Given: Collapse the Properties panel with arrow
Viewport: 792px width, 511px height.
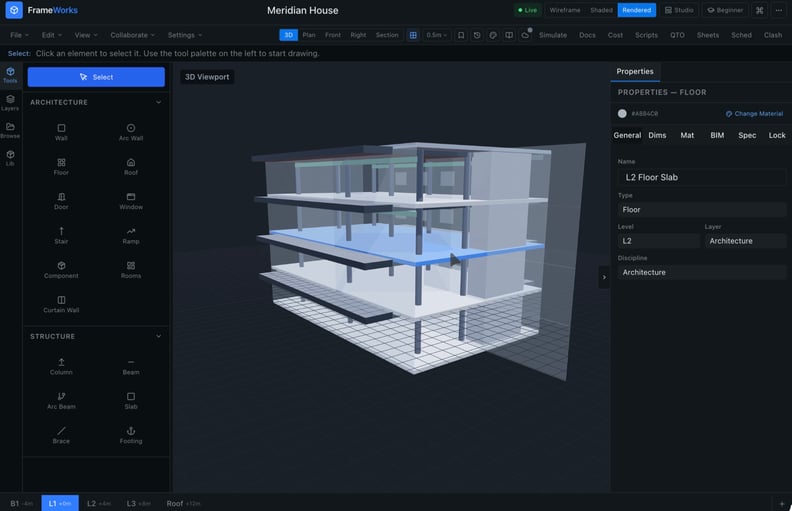Looking at the screenshot, I should coord(604,277).
